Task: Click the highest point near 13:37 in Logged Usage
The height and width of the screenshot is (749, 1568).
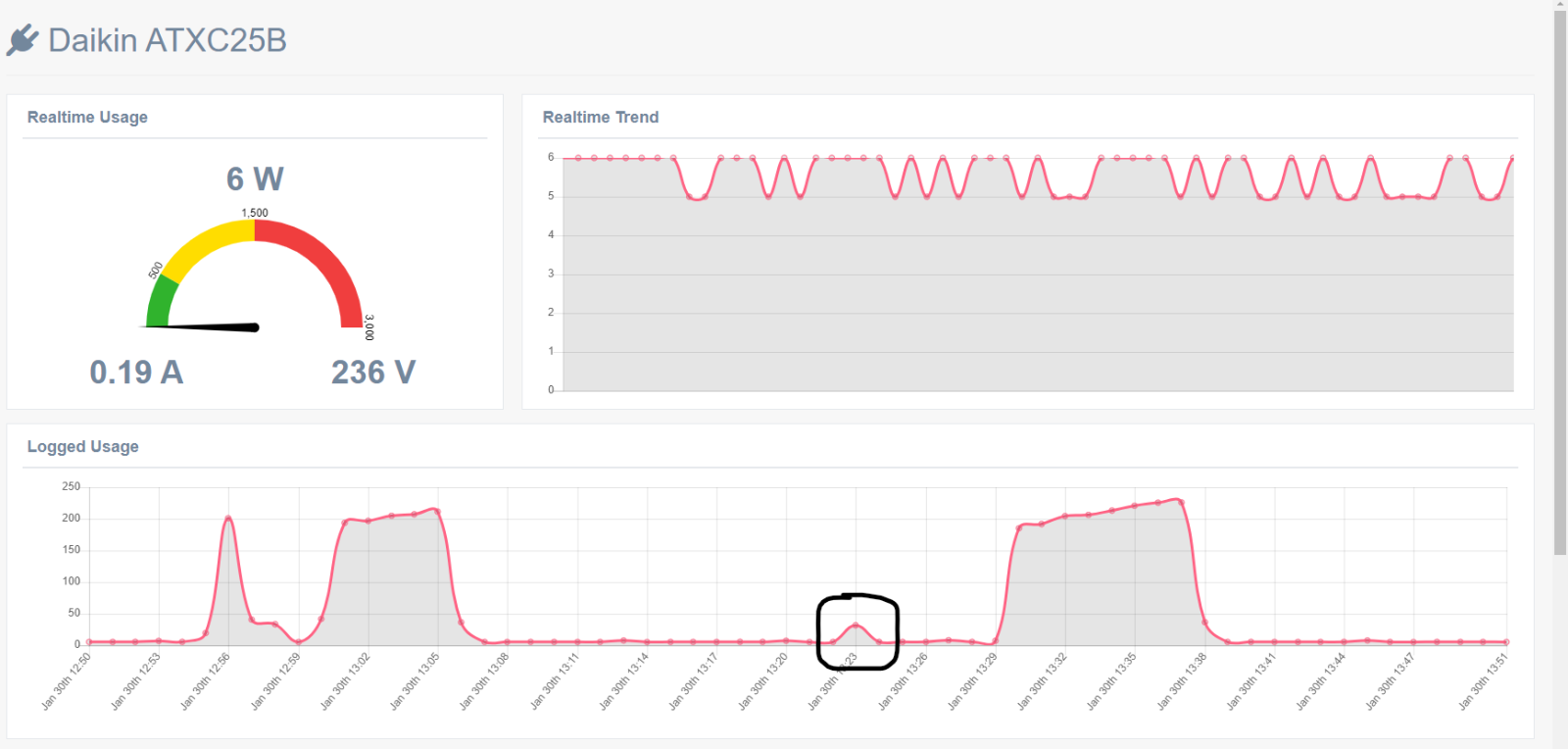Action: pos(1181,502)
